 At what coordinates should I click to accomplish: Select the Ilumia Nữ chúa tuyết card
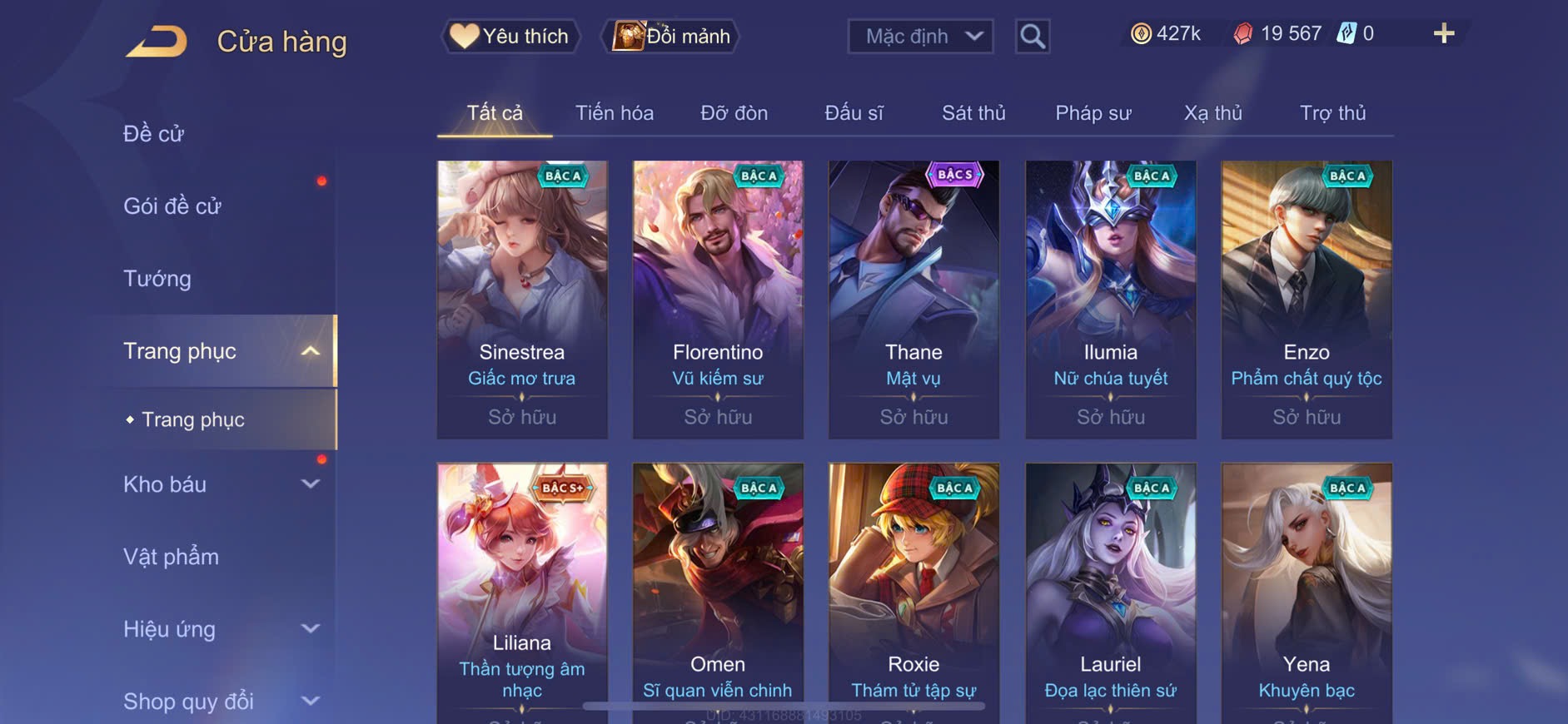pos(1111,300)
